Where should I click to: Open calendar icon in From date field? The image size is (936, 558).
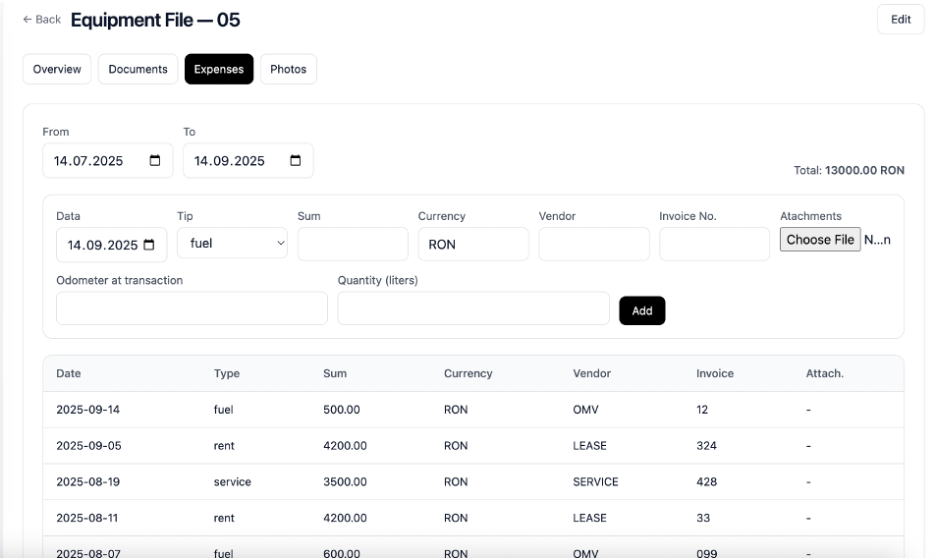(155, 161)
